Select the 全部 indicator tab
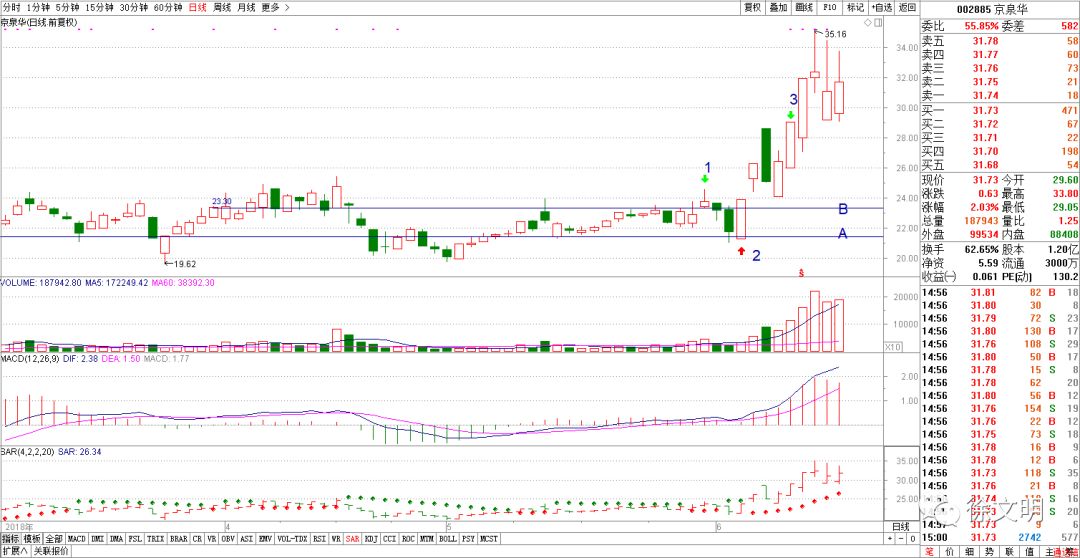Screen dimensions: 1080x558 click(54, 538)
